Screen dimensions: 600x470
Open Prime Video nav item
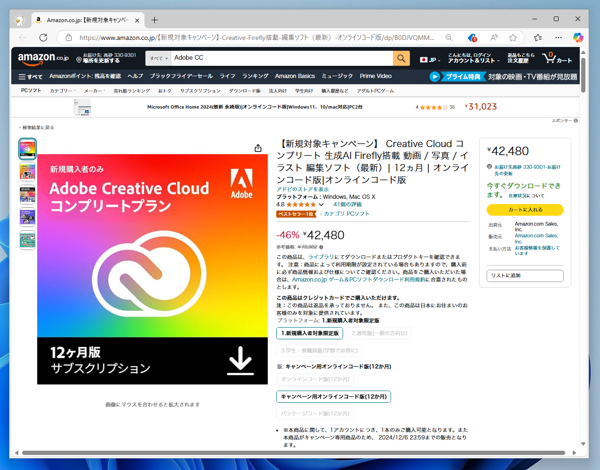coord(375,76)
